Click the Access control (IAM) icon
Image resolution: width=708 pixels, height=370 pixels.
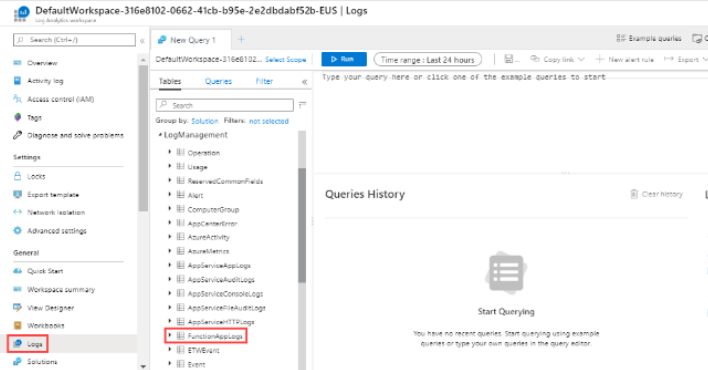(17, 99)
